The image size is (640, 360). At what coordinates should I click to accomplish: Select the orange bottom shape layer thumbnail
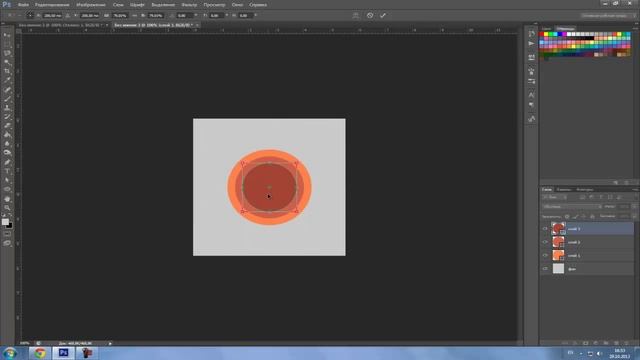point(558,256)
